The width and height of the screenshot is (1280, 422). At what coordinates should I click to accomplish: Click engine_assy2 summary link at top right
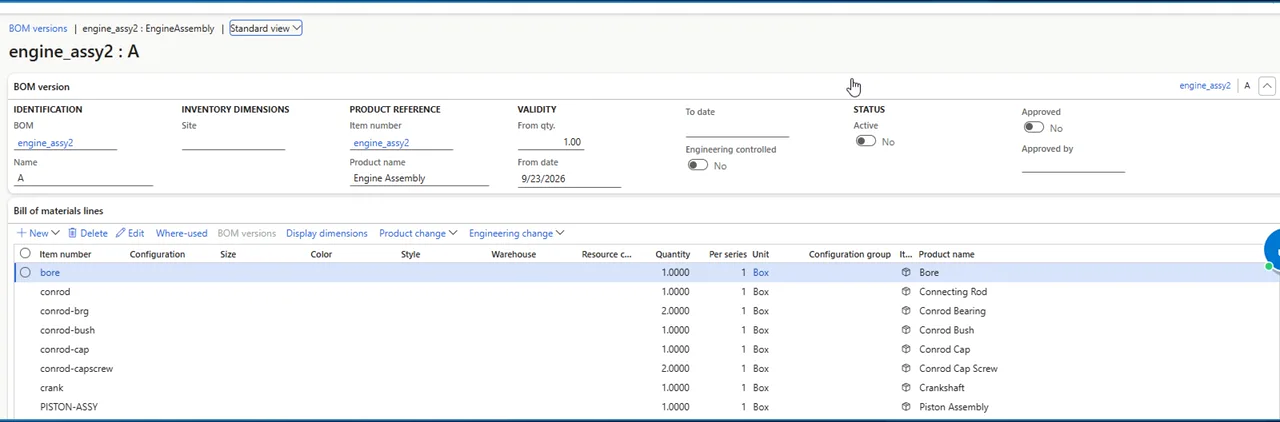click(x=1204, y=86)
